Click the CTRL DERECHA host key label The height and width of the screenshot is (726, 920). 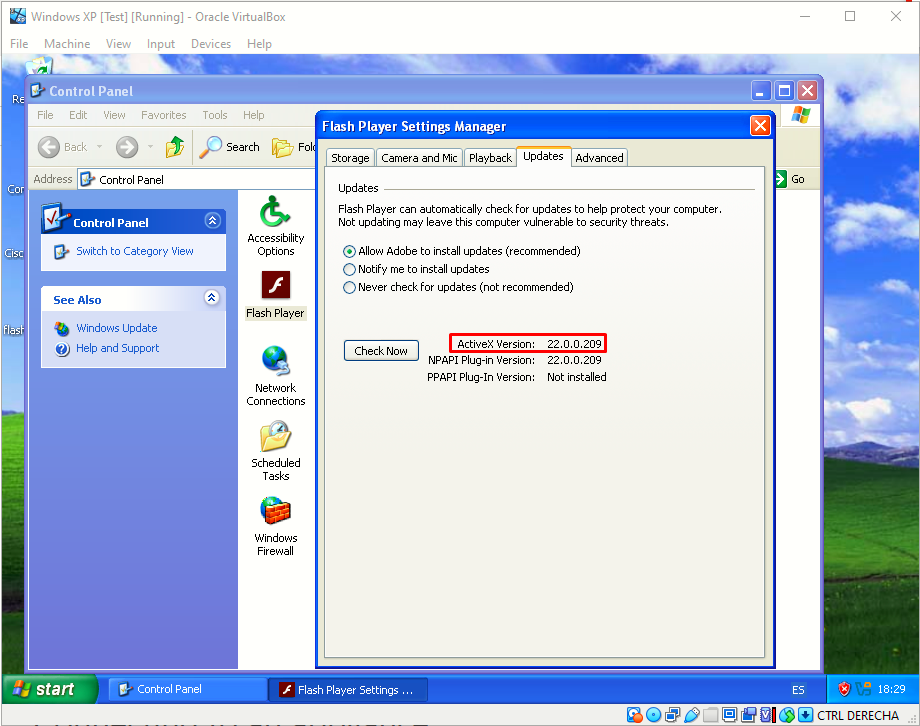[857, 715]
